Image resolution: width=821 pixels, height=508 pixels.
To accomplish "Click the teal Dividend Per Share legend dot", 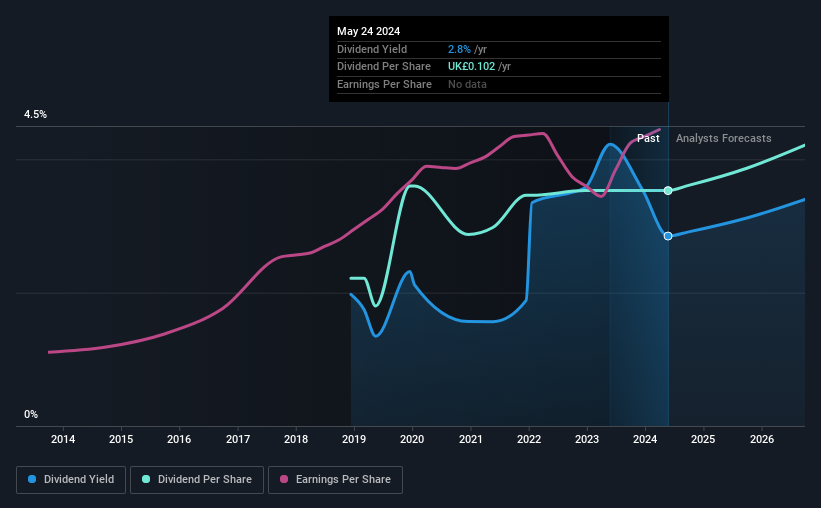I will 146,479.
